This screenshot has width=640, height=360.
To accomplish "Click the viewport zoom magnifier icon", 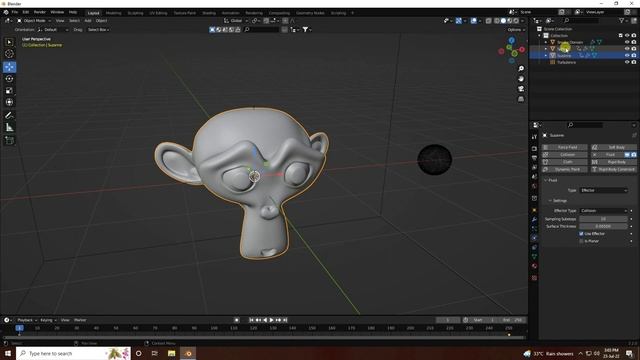I will [521, 69].
